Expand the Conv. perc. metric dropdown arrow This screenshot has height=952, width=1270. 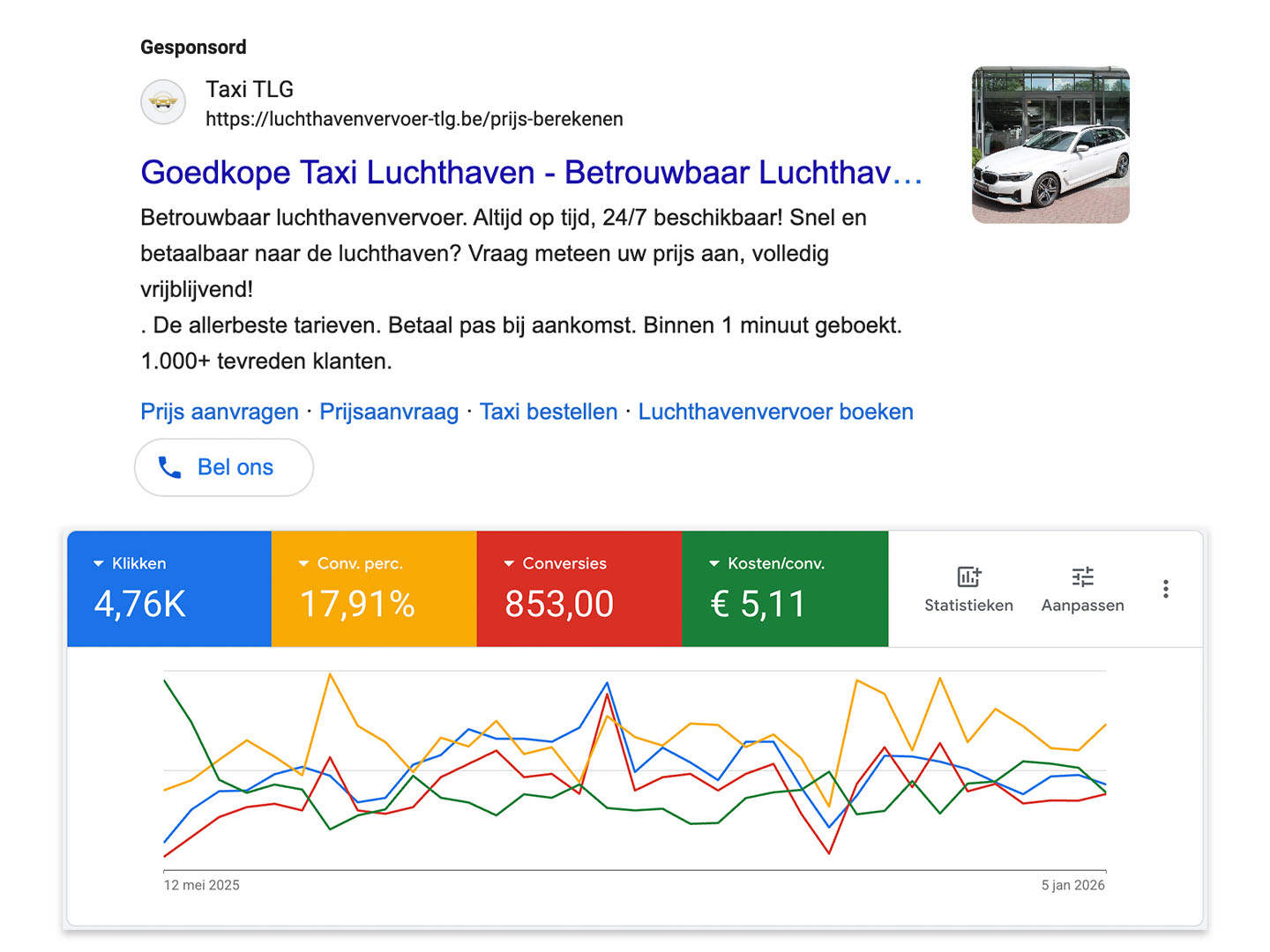click(x=304, y=564)
